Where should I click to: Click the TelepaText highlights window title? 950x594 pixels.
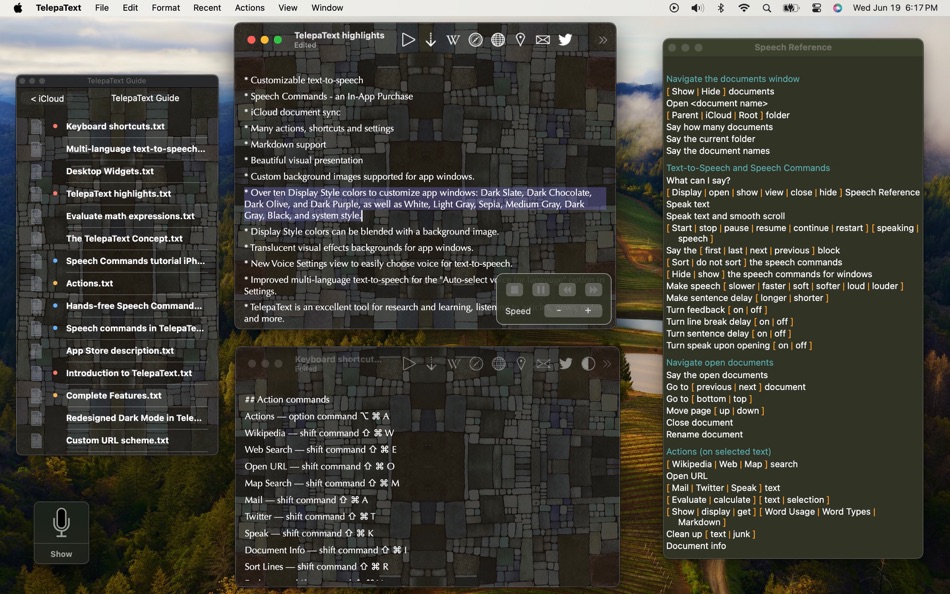point(339,35)
